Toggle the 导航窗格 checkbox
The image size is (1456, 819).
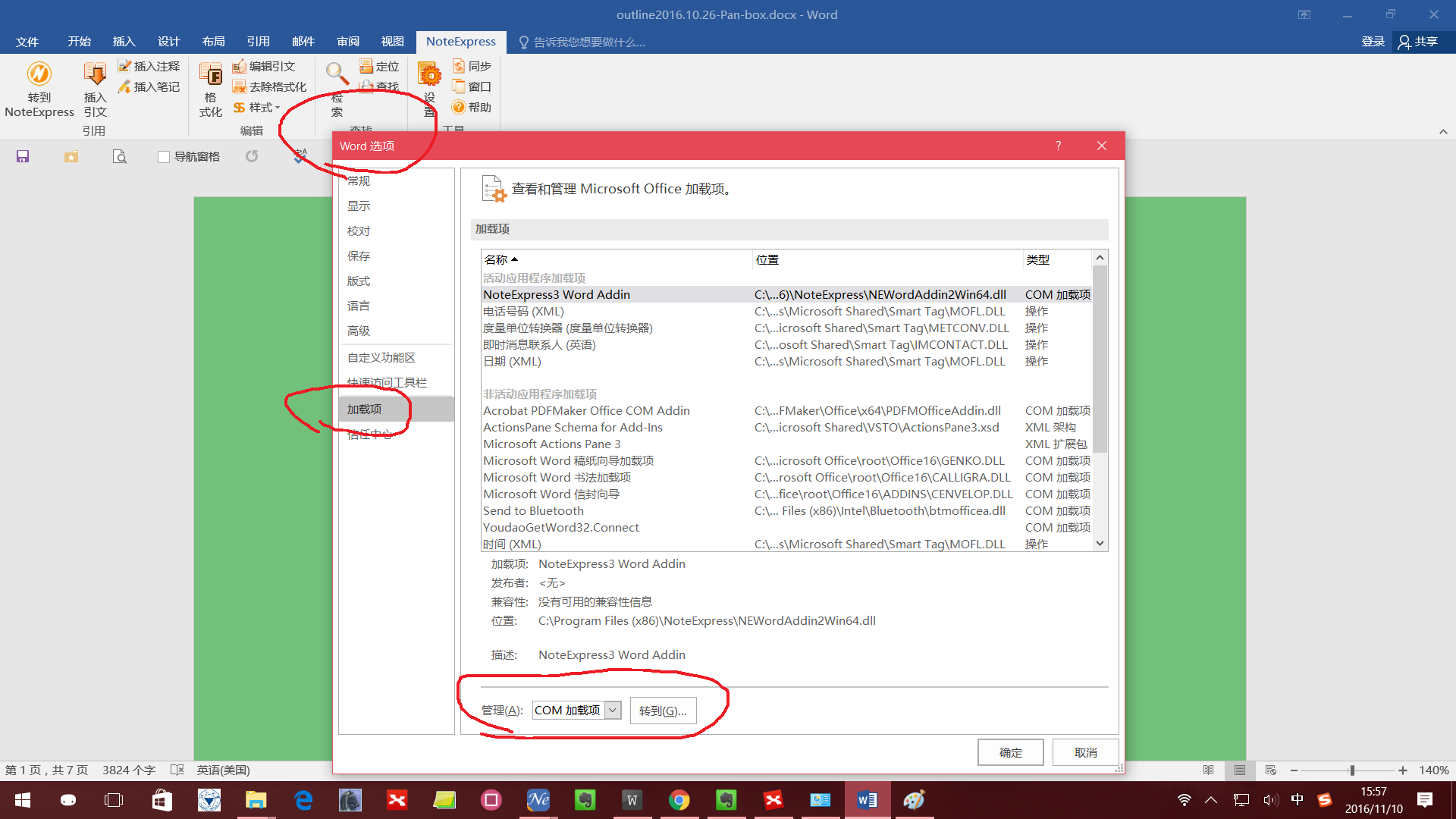point(163,157)
